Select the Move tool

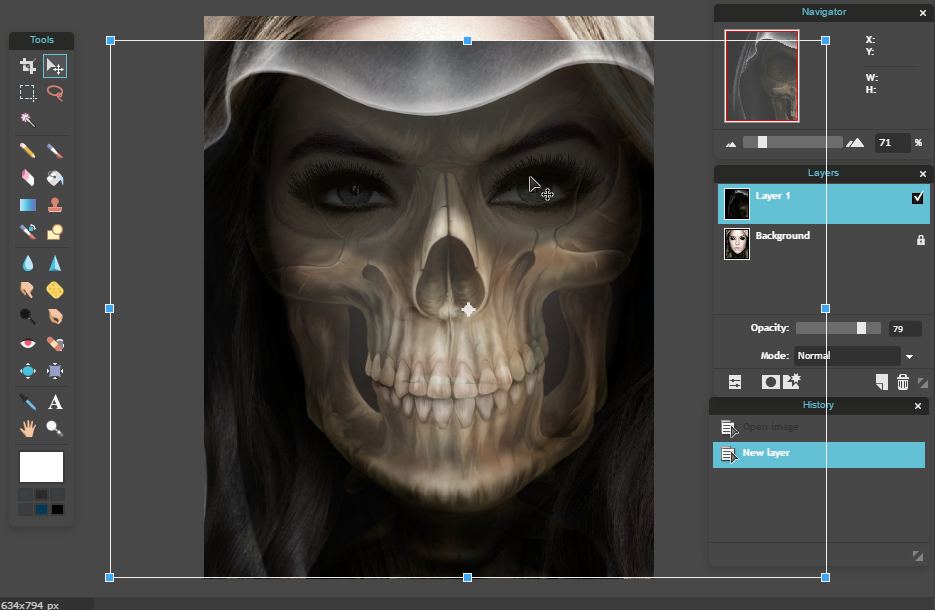pyautogui.click(x=55, y=66)
